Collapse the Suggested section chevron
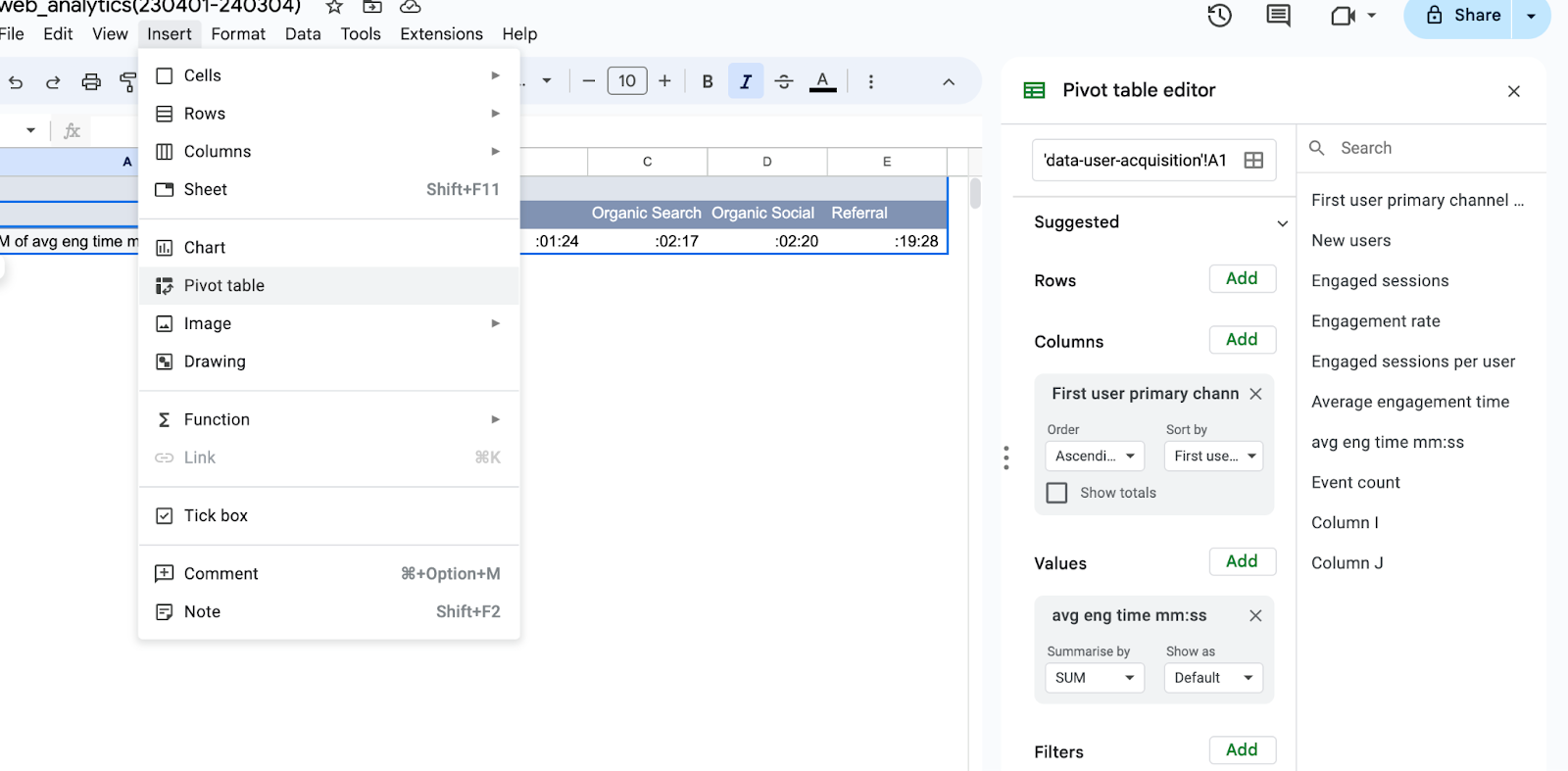 click(x=1282, y=223)
